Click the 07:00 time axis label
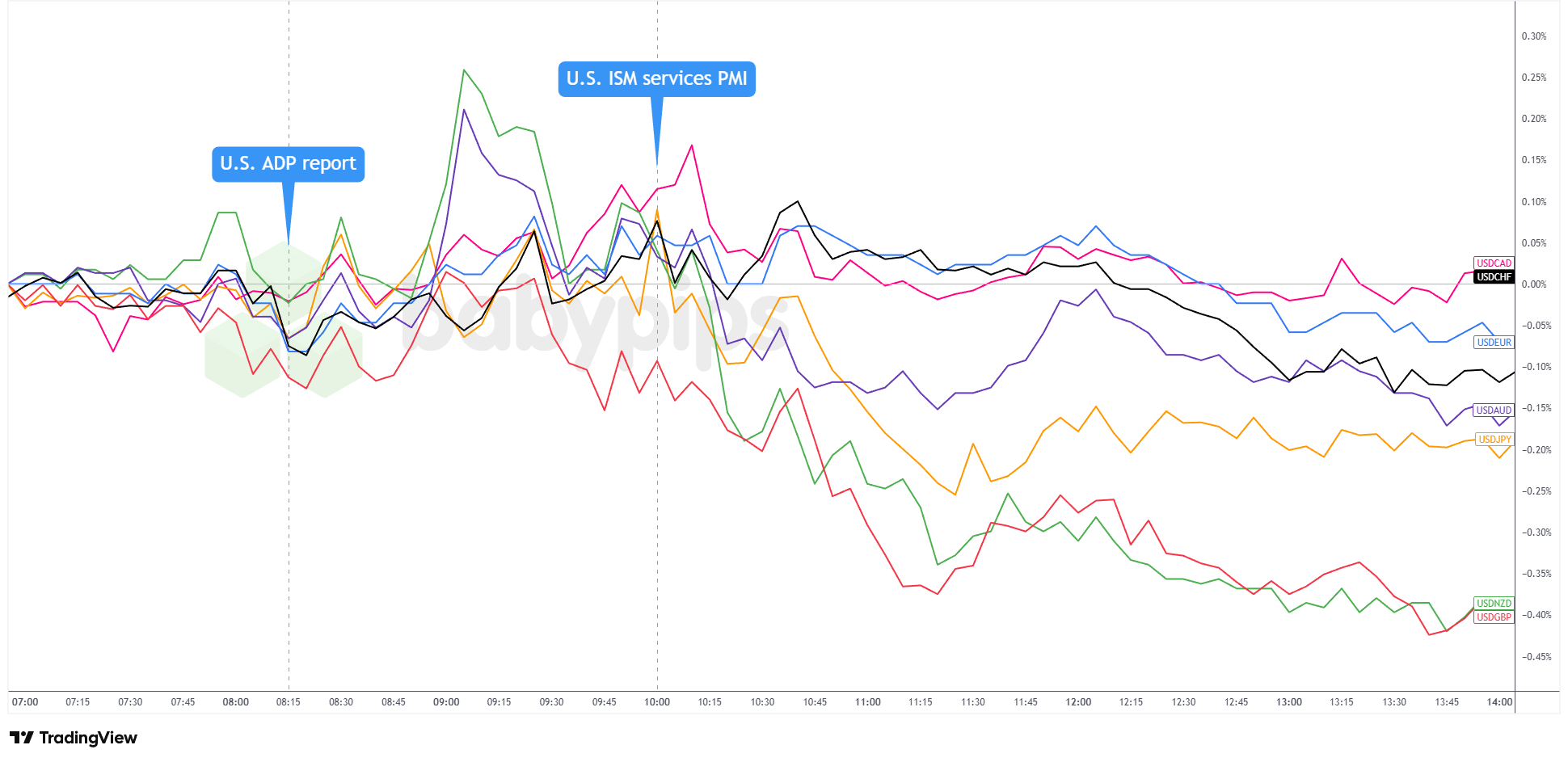Viewport: 1568px width, 762px height. click(25, 702)
